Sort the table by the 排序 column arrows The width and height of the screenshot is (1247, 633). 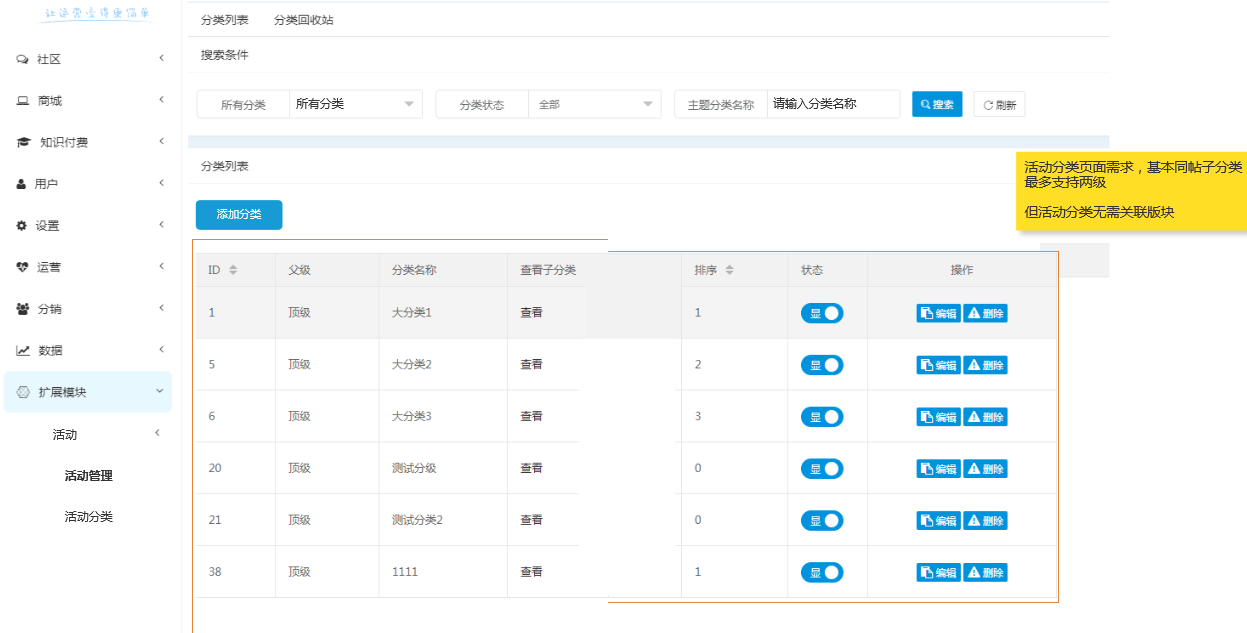point(729,270)
